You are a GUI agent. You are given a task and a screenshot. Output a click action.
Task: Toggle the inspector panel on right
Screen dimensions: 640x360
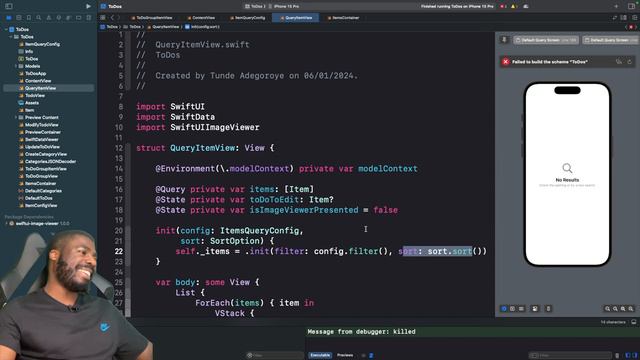(x=631, y=6)
